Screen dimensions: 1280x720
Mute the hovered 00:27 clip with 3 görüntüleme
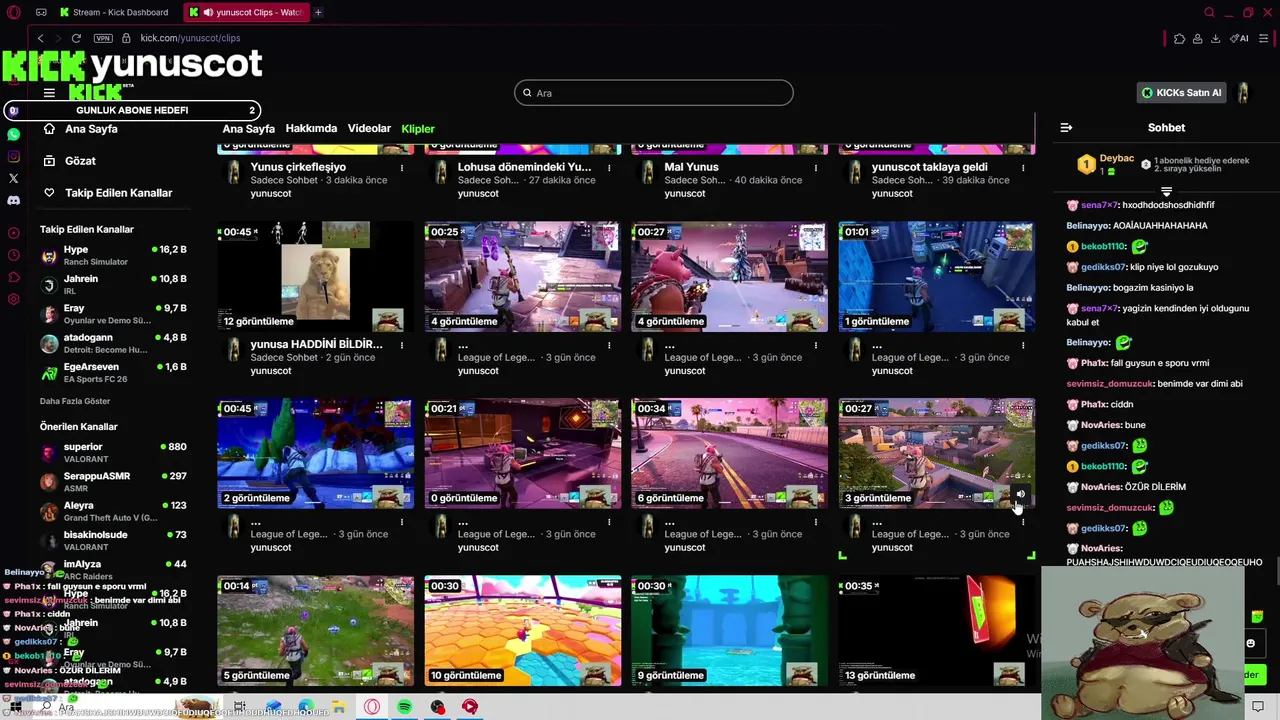[1020, 494]
